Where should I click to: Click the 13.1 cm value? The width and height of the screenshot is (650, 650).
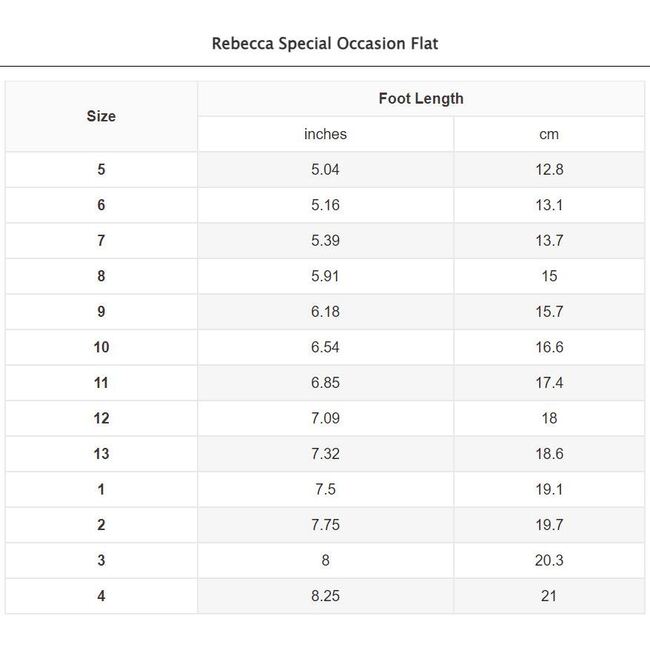point(549,205)
